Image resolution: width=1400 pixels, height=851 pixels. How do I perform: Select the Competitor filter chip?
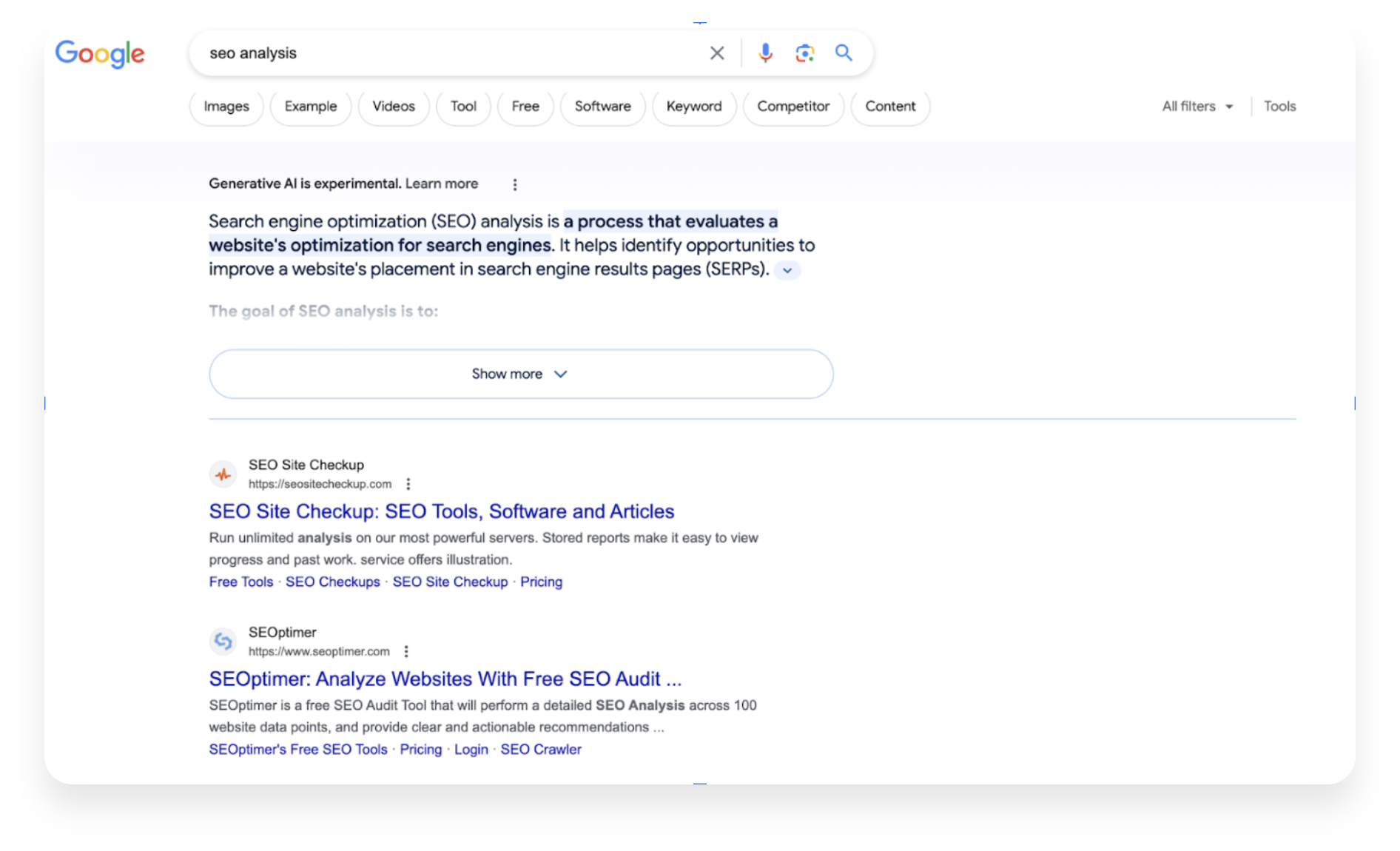793,107
